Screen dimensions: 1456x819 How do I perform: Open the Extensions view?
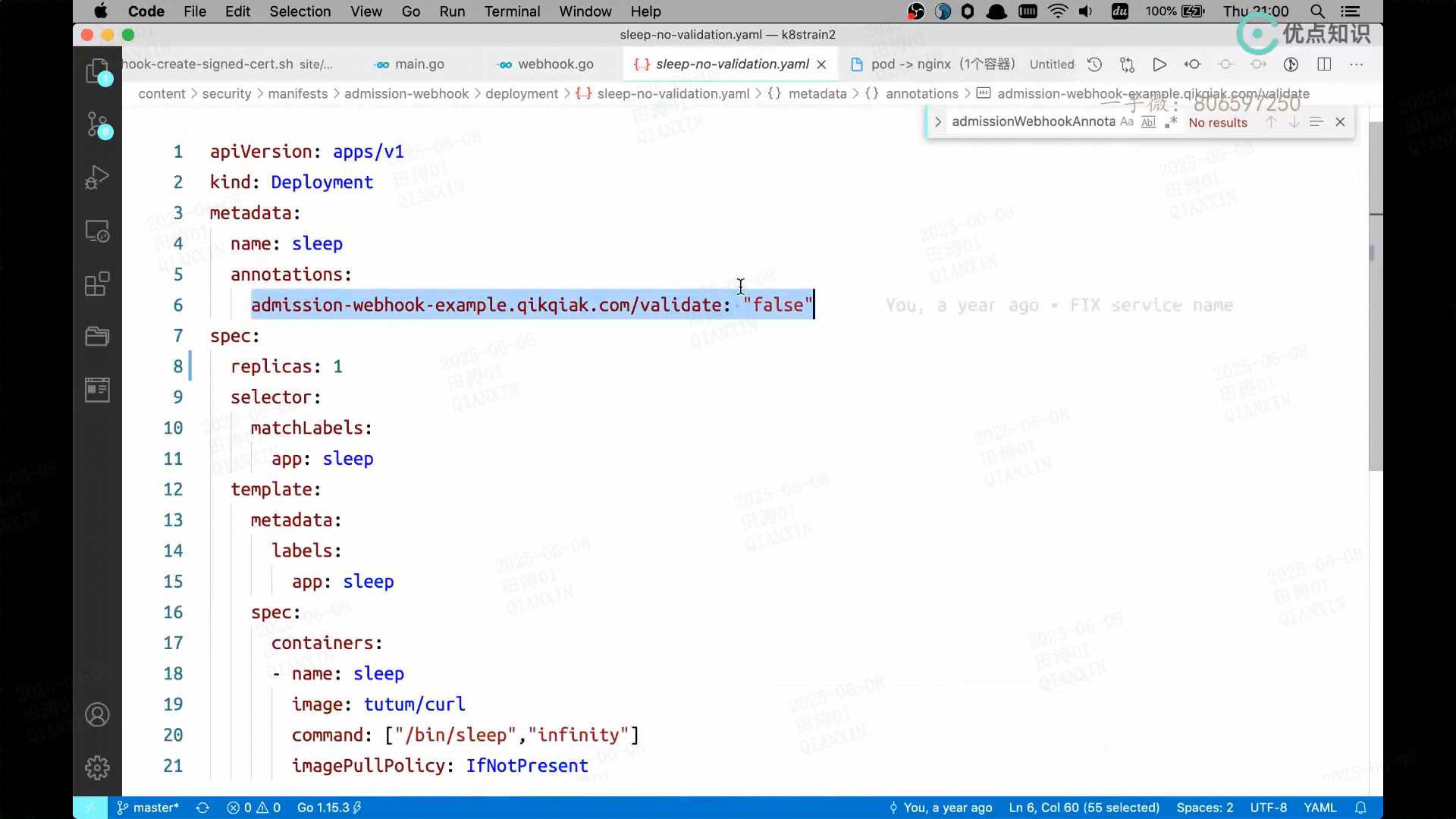[97, 284]
